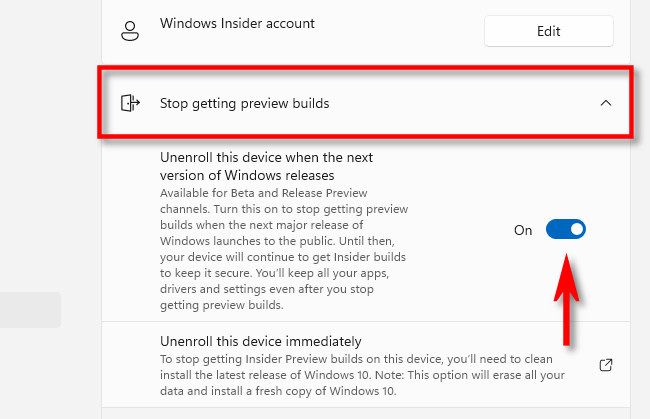The height and width of the screenshot is (419, 650).
Task: Collapse the Stop getting preview builds chevron
Action: (605, 102)
